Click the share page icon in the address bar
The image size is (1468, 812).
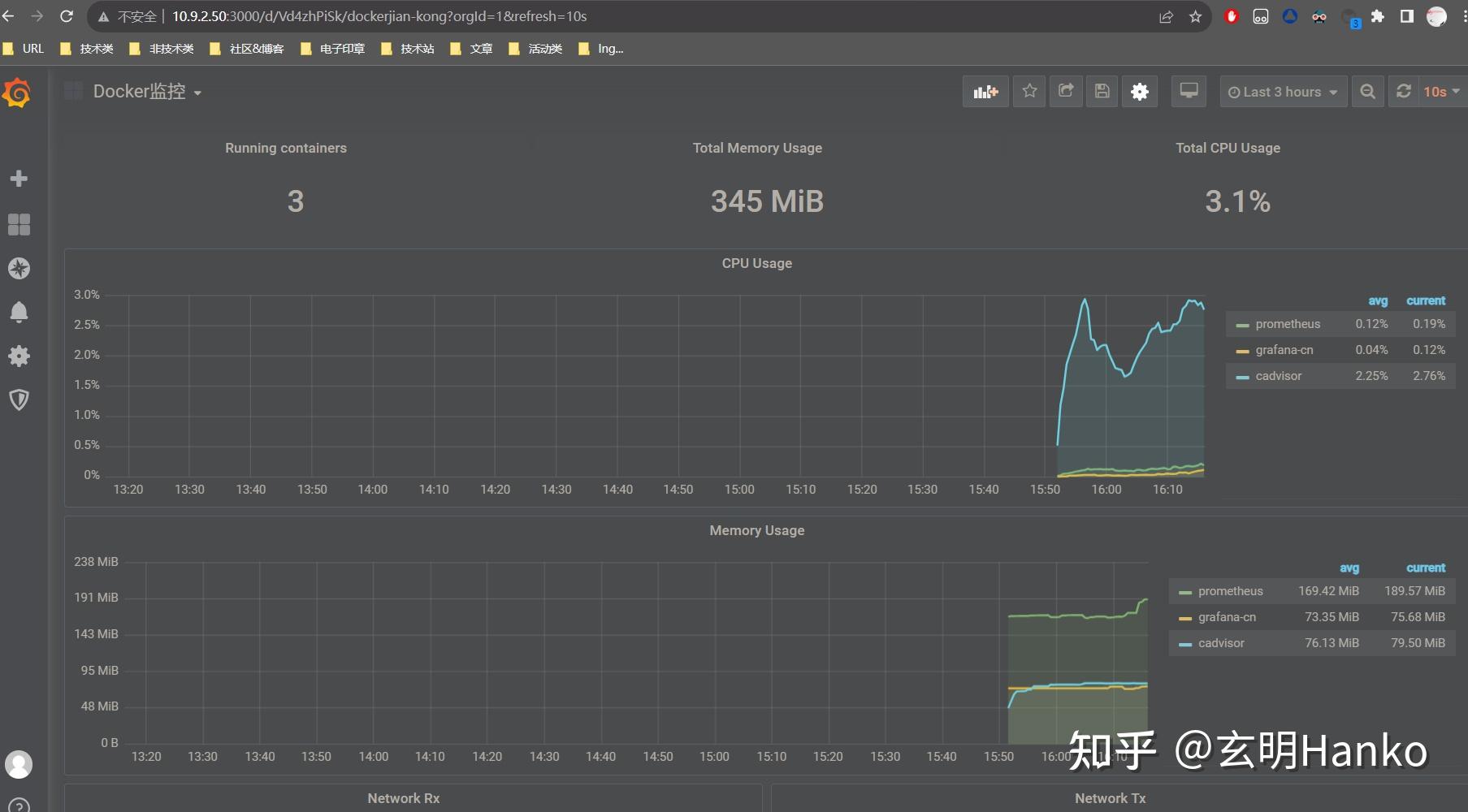[x=1166, y=16]
